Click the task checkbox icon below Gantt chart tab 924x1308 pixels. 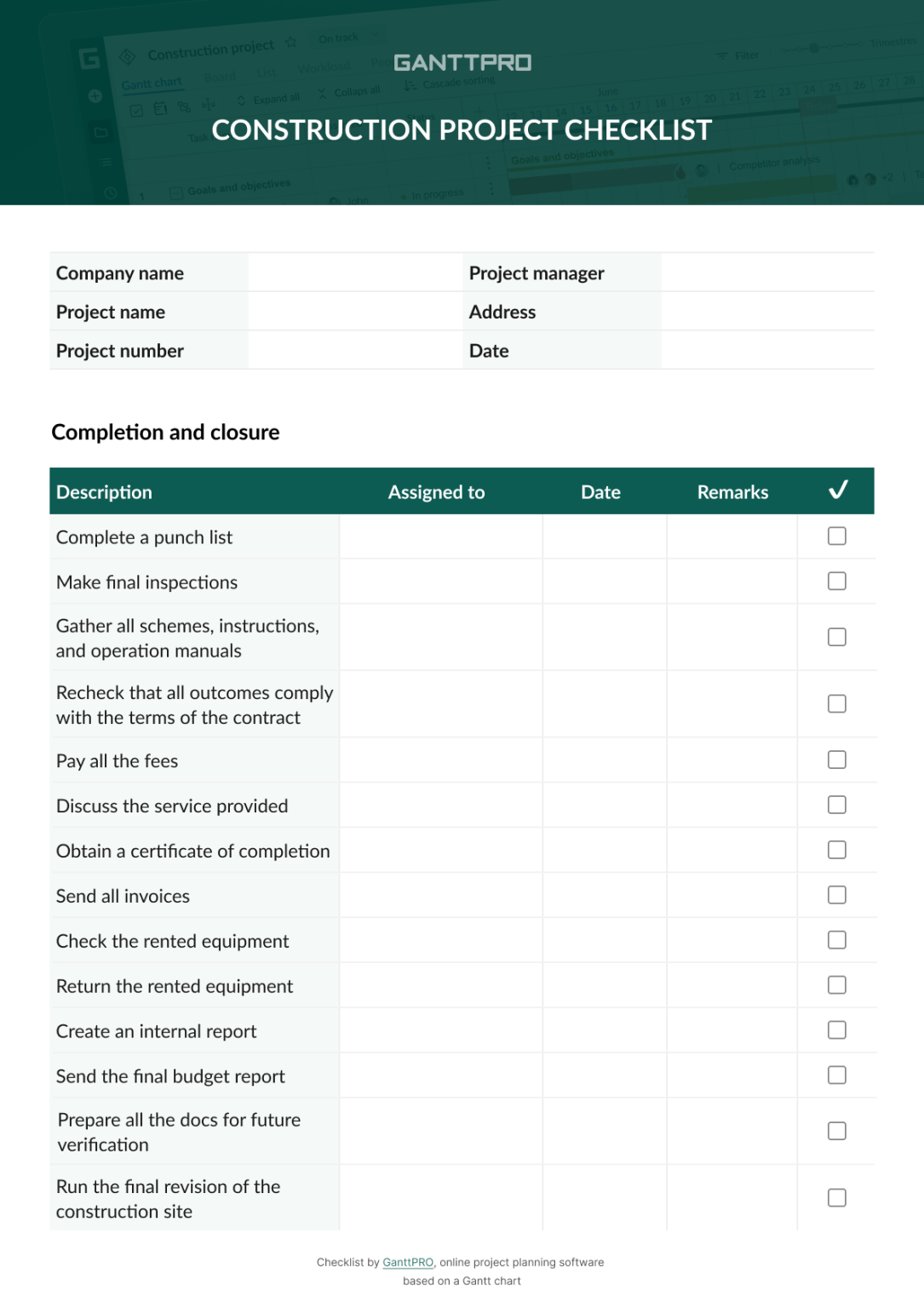click(x=137, y=110)
